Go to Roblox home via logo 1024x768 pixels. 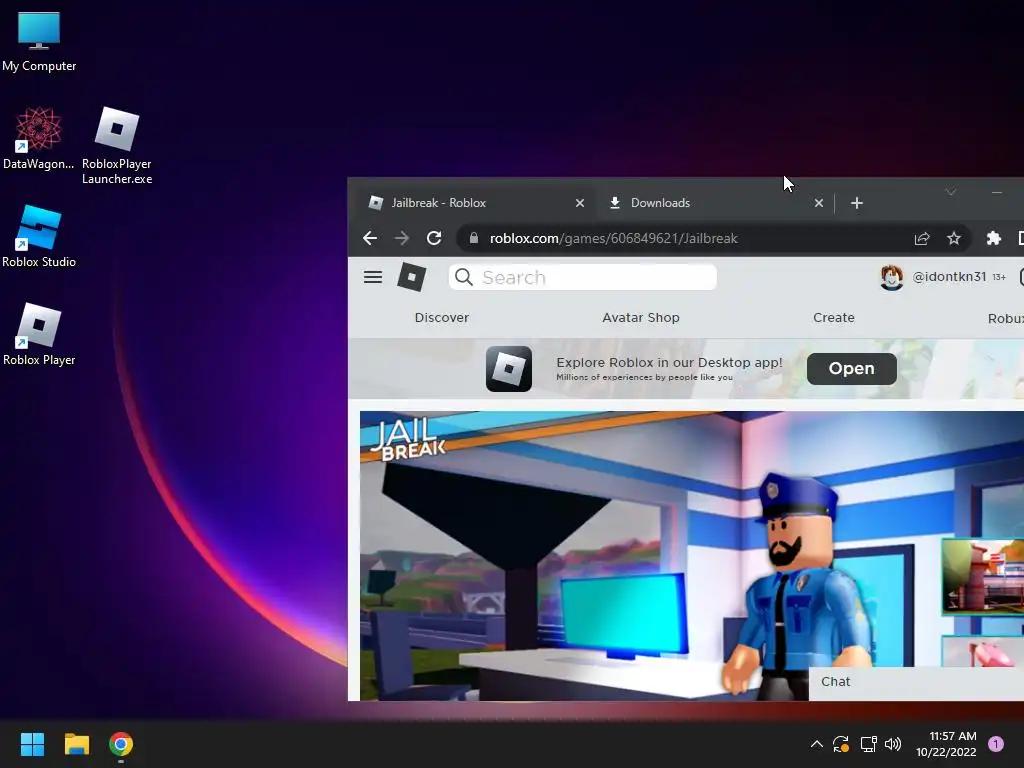[411, 277]
